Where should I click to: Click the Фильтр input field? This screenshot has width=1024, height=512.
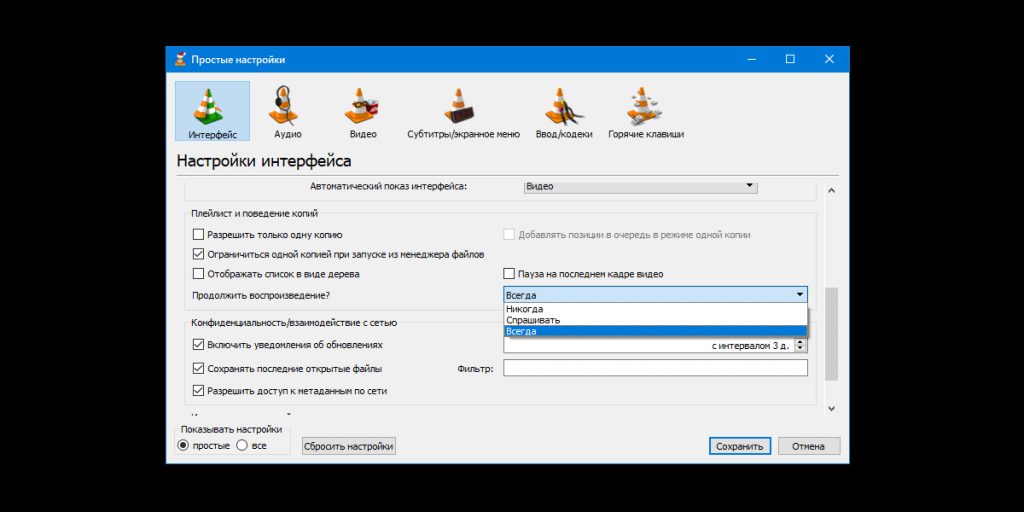click(655, 368)
